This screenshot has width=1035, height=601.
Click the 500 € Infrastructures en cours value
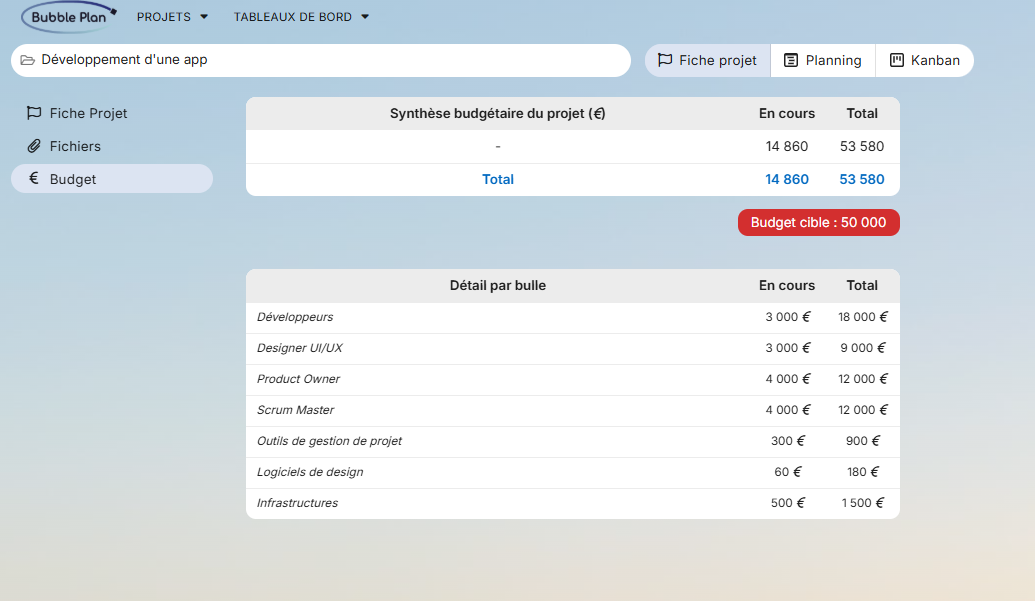pos(787,503)
